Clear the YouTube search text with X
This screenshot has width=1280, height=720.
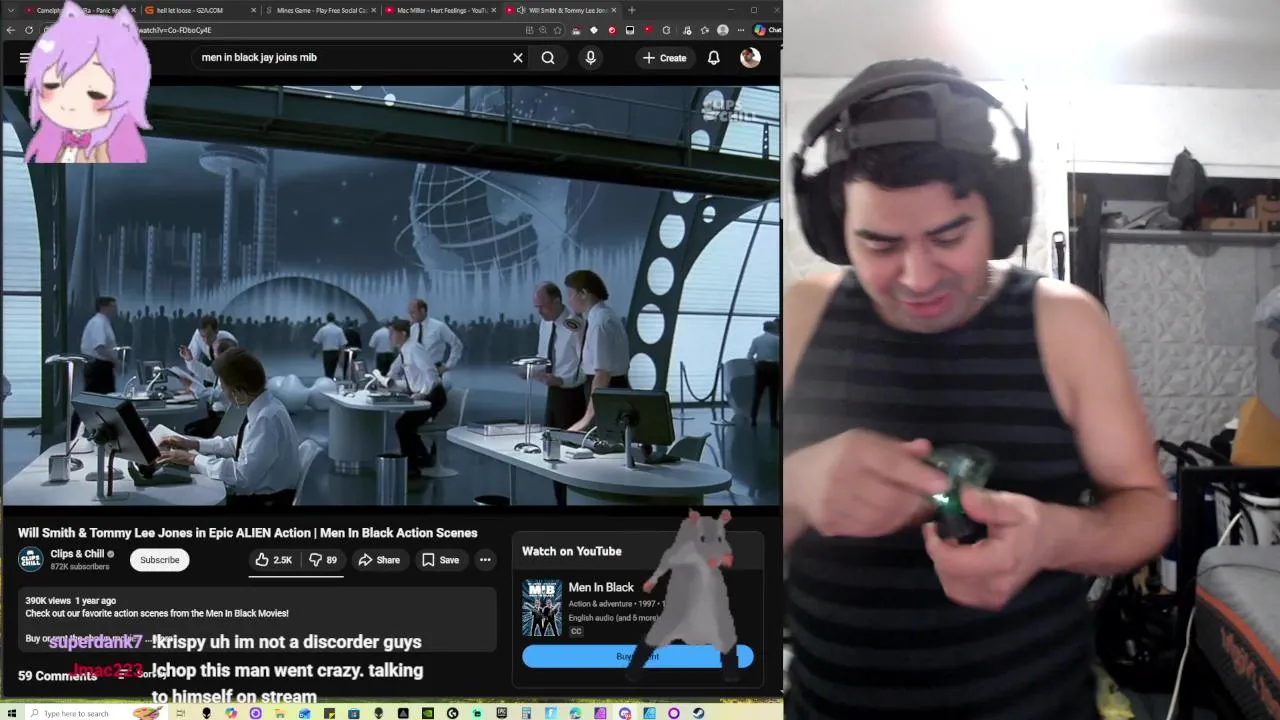point(518,58)
